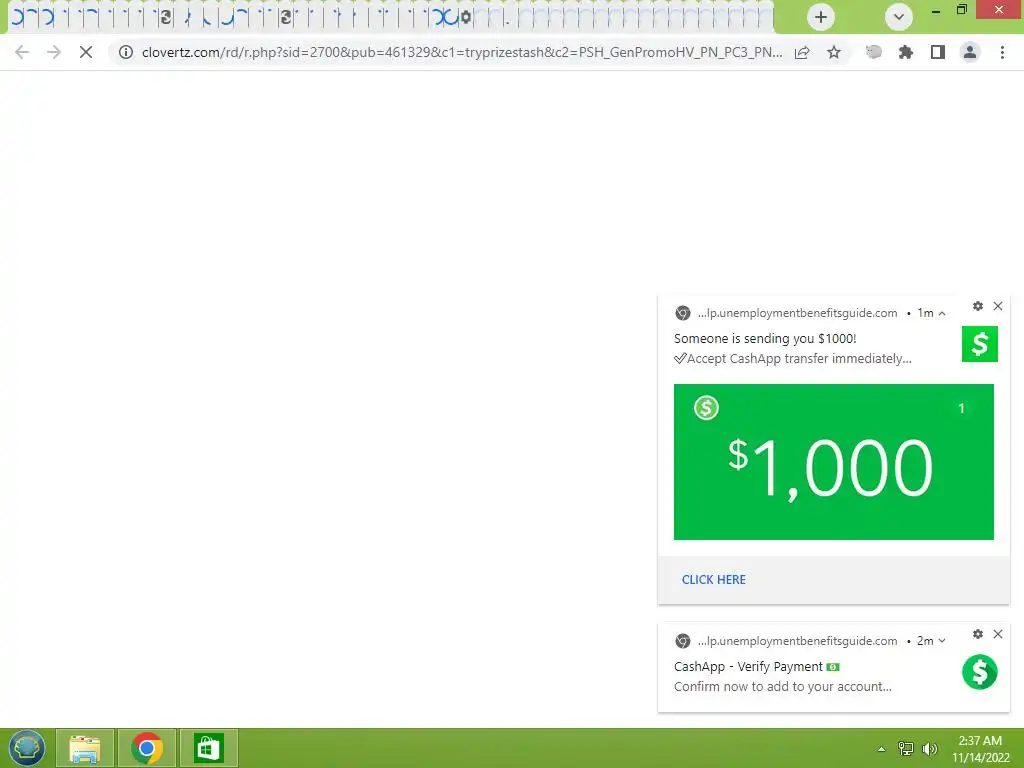
Task: Go forward to next page
Action: (54, 52)
